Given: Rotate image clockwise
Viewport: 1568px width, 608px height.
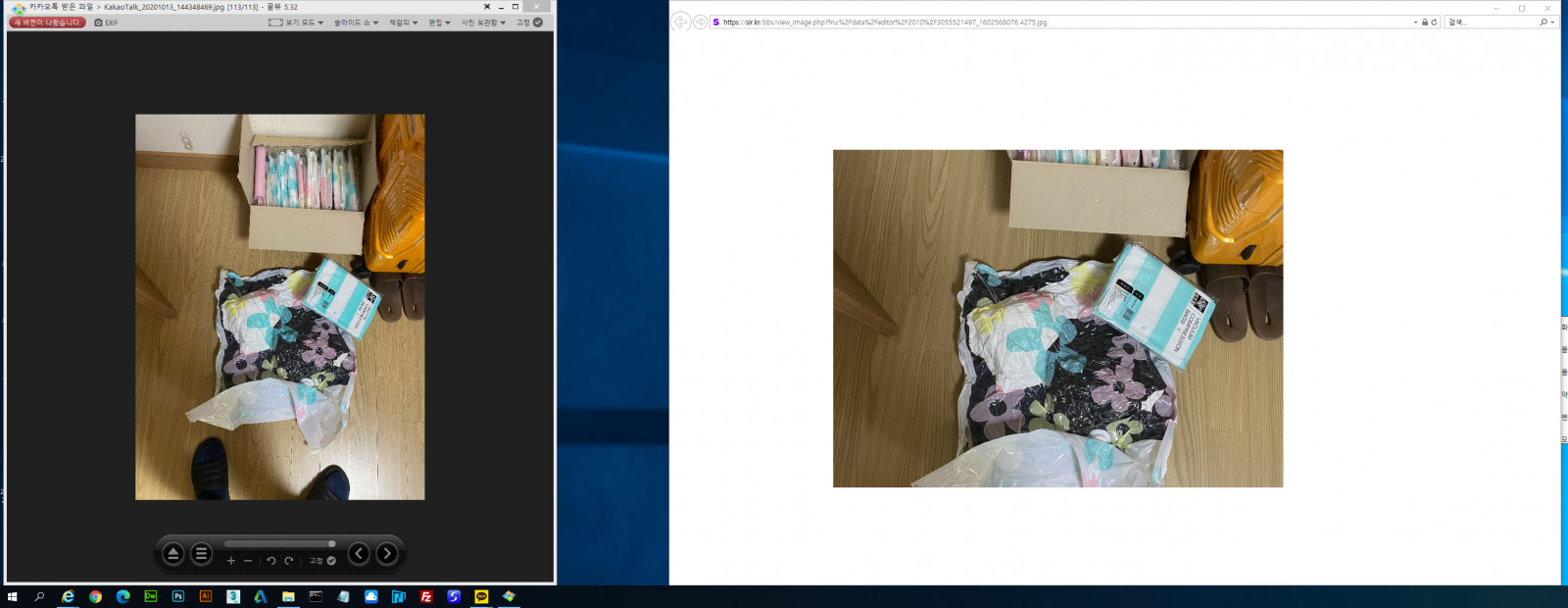Looking at the screenshot, I should pos(289,561).
